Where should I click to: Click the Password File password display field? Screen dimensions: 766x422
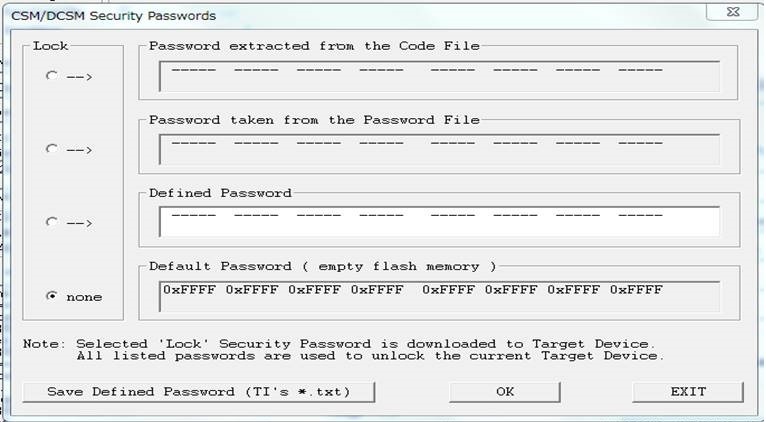[x=439, y=149]
